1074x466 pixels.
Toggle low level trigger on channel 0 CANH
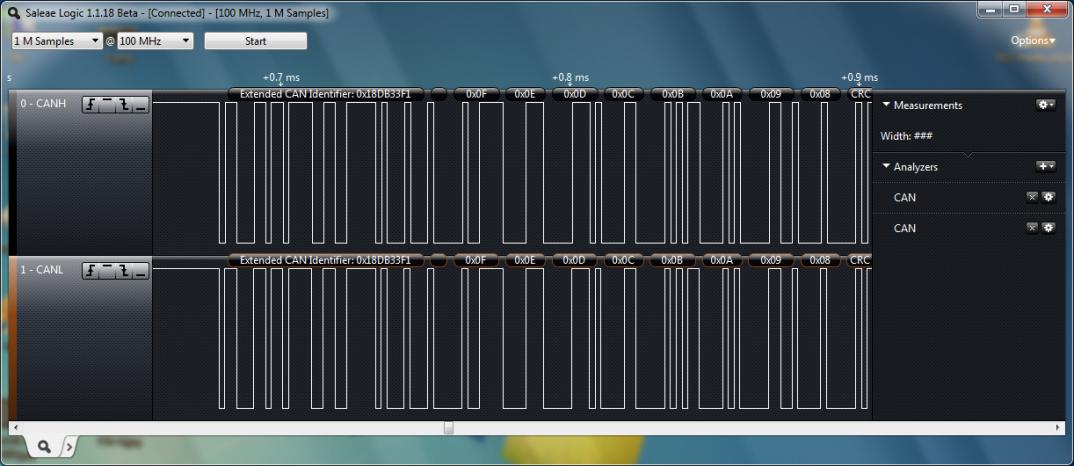(140, 106)
